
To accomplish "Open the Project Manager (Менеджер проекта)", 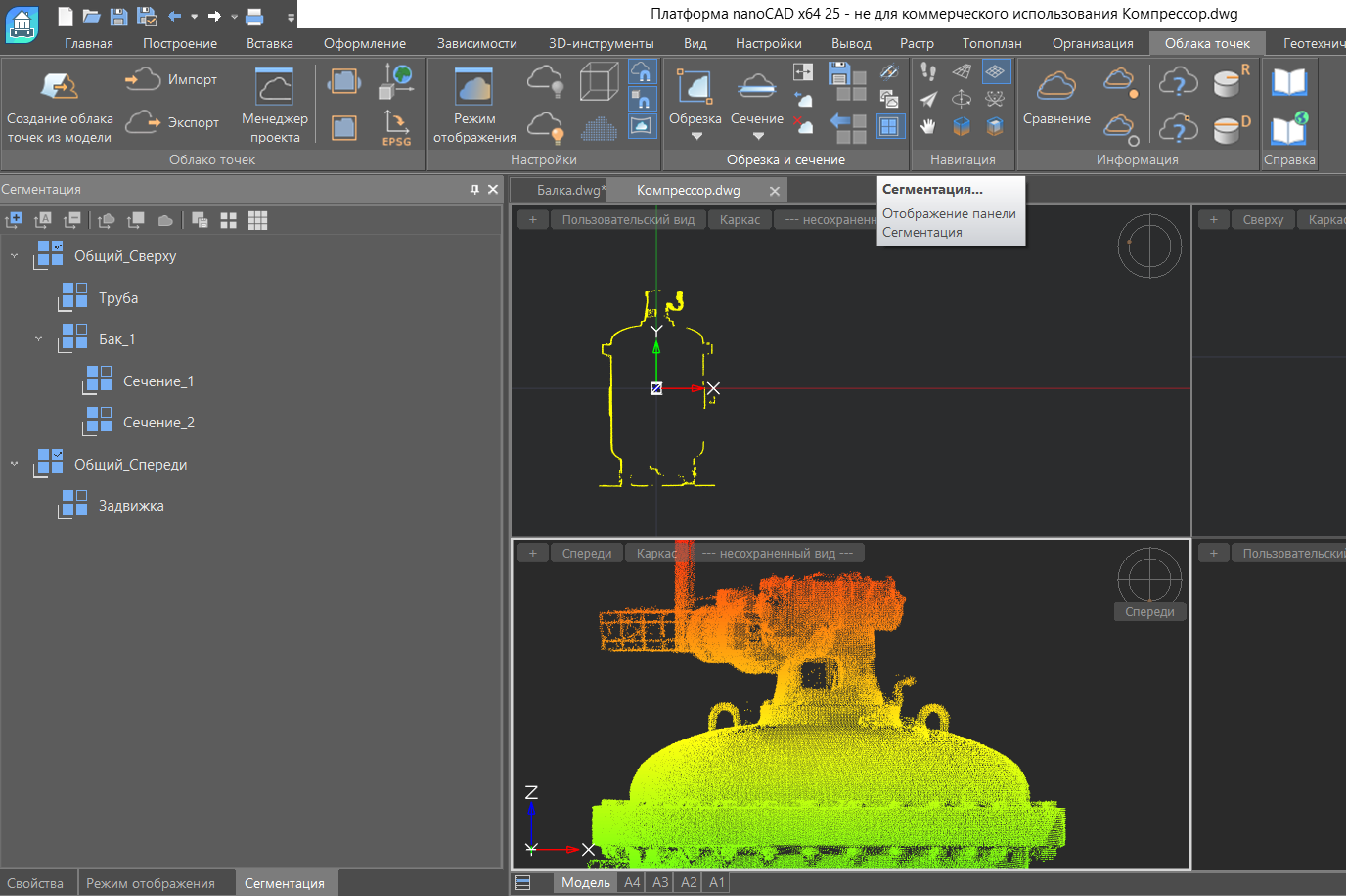I will [x=274, y=88].
